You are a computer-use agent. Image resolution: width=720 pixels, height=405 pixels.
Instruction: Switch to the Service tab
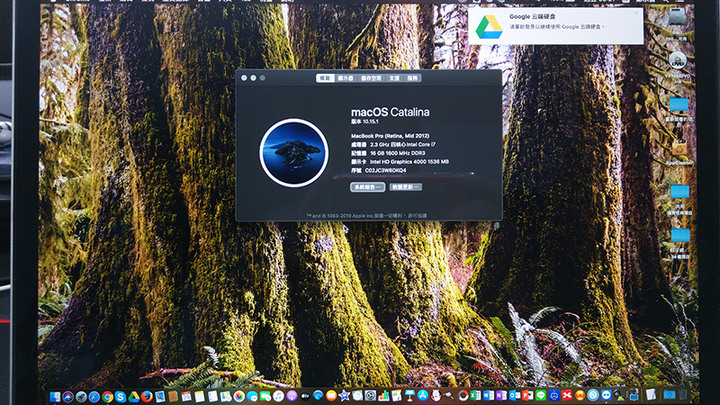412,78
